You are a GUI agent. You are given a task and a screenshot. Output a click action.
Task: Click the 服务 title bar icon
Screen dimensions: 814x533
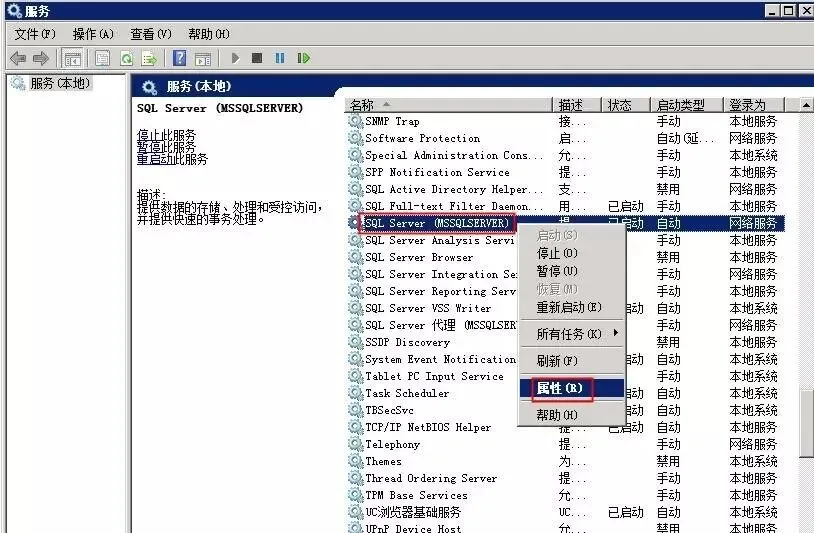[14, 10]
